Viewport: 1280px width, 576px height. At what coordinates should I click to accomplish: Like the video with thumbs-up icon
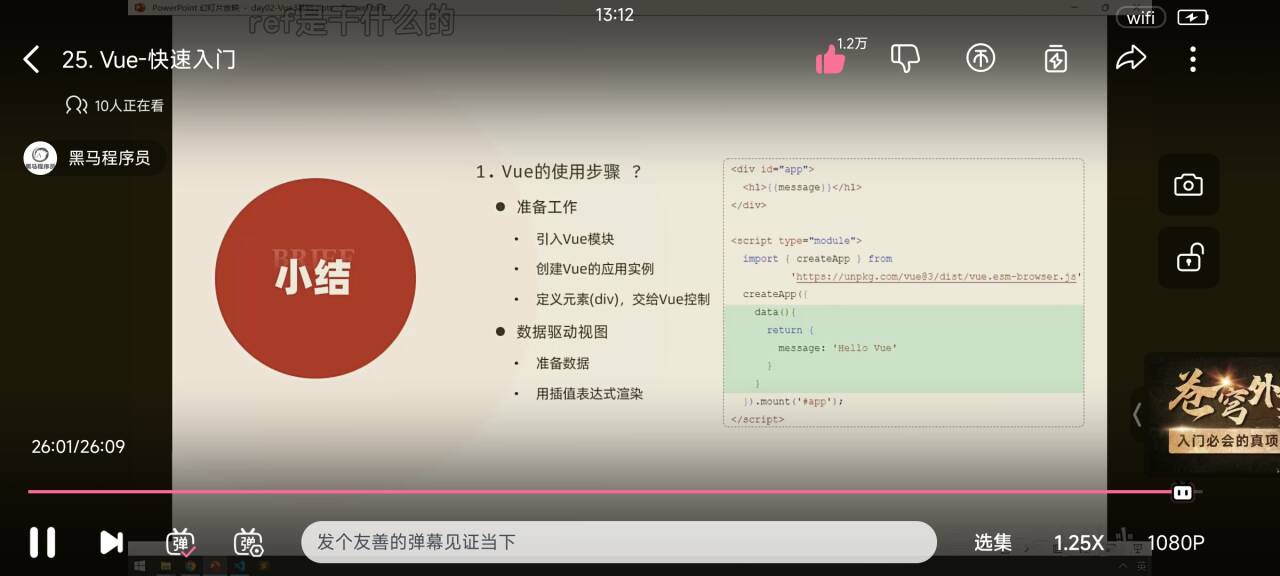pyautogui.click(x=830, y=60)
